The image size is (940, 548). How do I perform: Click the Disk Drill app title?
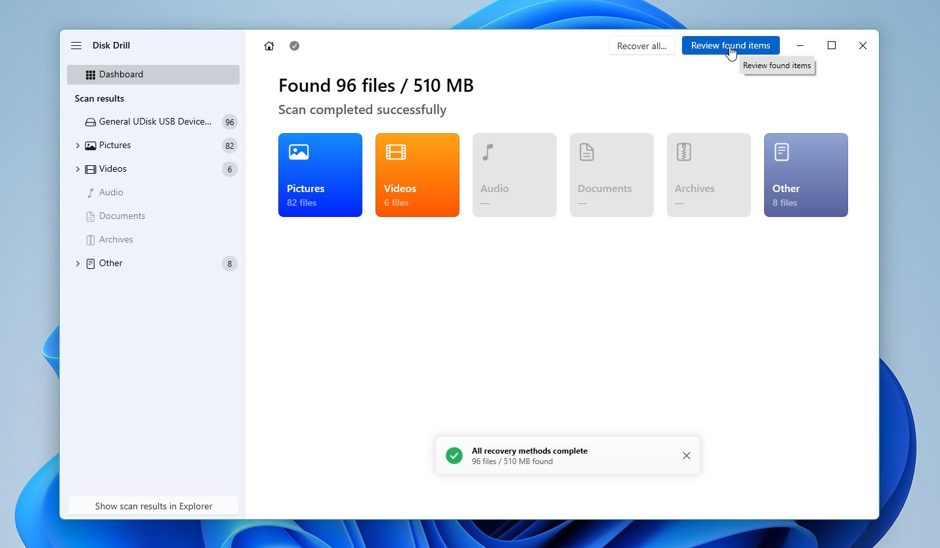(x=111, y=46)
